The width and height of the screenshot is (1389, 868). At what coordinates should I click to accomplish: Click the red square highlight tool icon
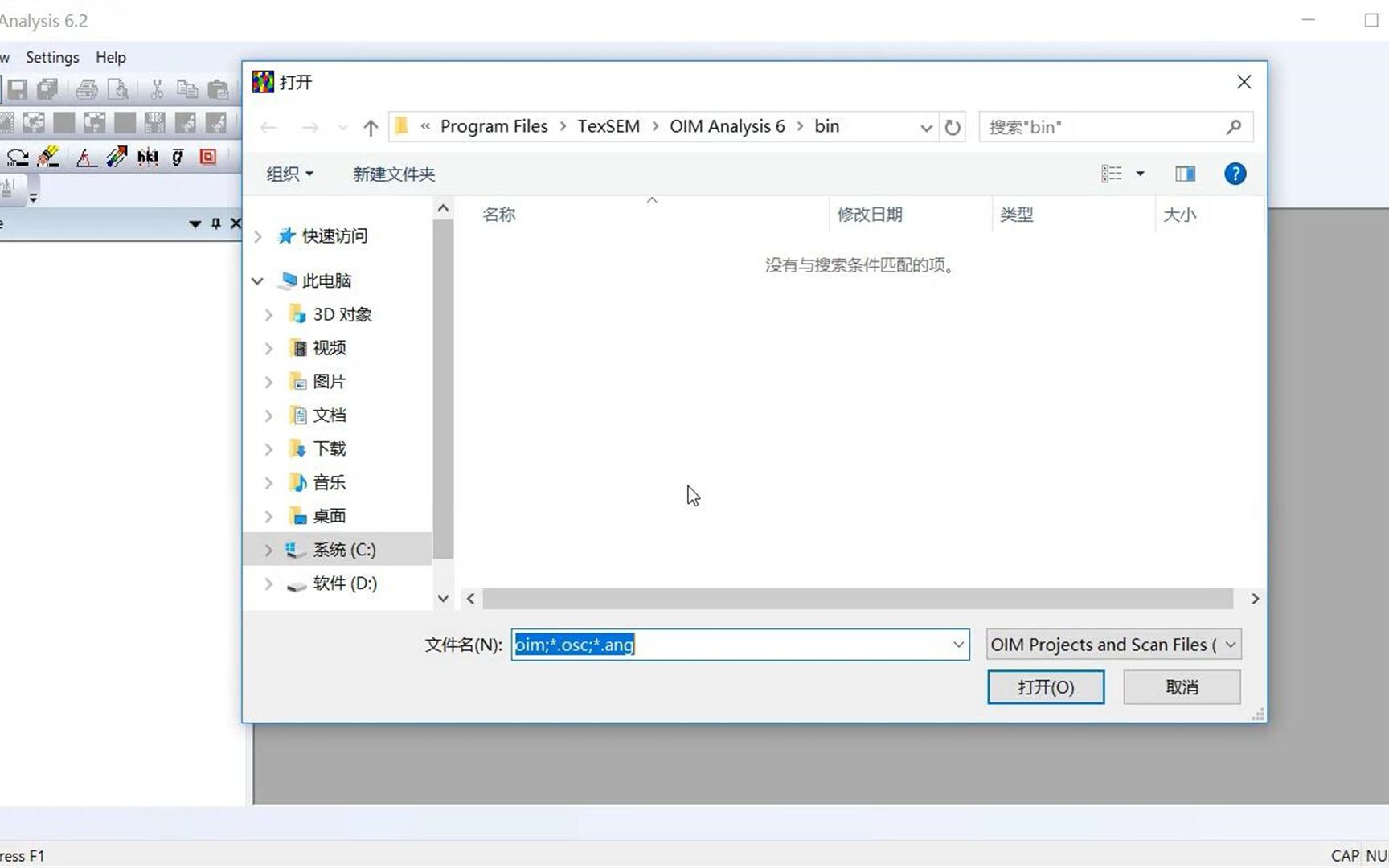[x=208, y=157]
